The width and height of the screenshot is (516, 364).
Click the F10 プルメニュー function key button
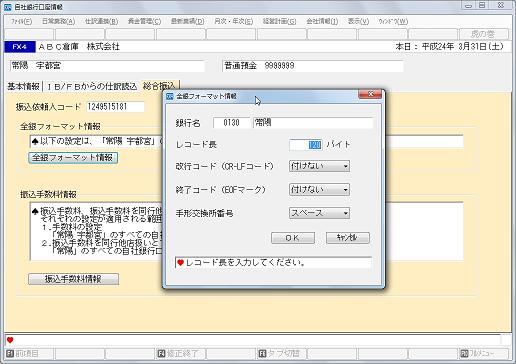pos(484,353)
